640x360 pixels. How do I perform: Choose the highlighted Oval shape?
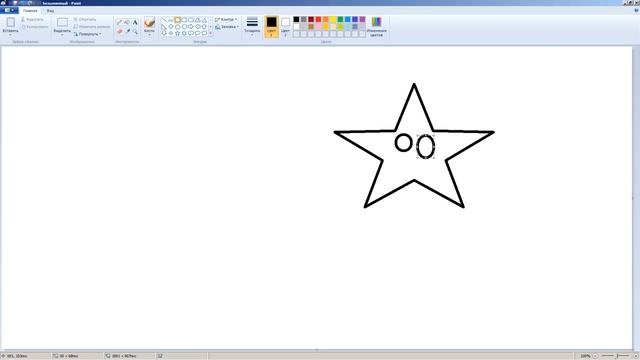coord(178,20)
